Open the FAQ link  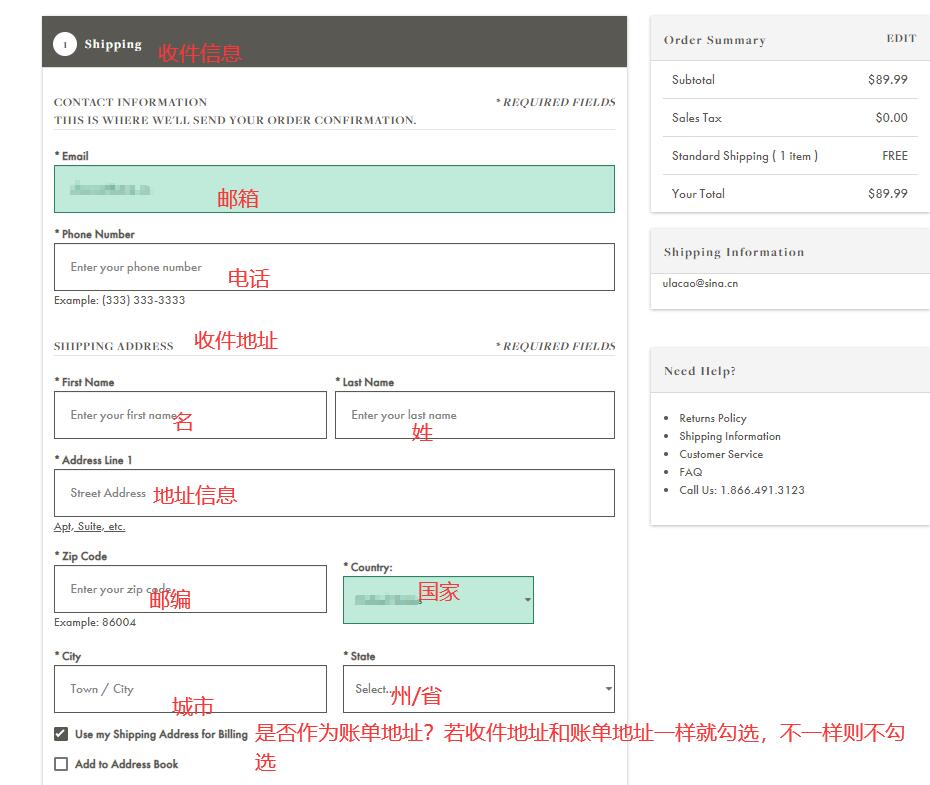pyautogui.click(x=690, y=472)
